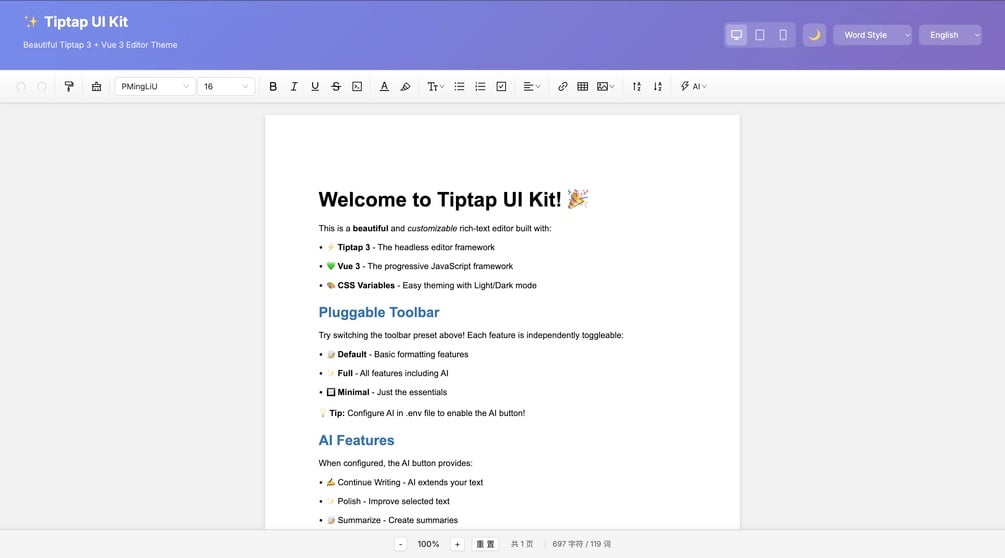The height and width of the screenshot is (558, 1005).
Task: Zoom out with the minus button
Action: pos(401,544)
